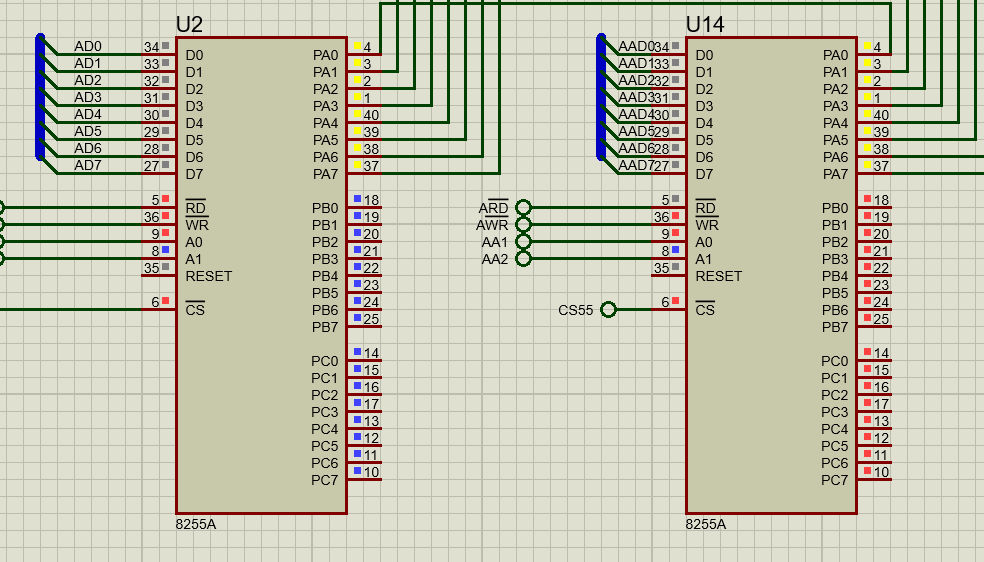Click the blue state marker on U2 pin 14
This screenshot has width=984, height=562.
click(357, 352)
